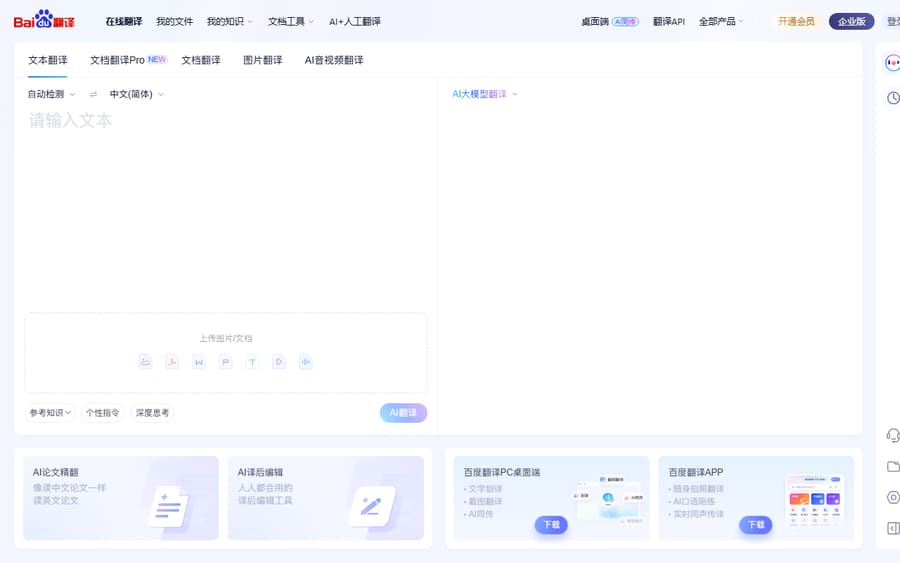900x563 pixels.
Task: Click 开通会员 button
Action: [796, 21]
